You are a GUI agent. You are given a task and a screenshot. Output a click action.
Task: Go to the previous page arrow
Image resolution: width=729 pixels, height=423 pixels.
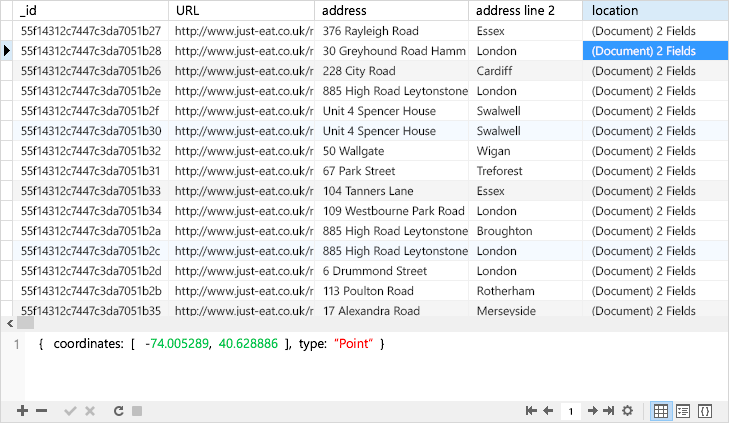[548, 411]
